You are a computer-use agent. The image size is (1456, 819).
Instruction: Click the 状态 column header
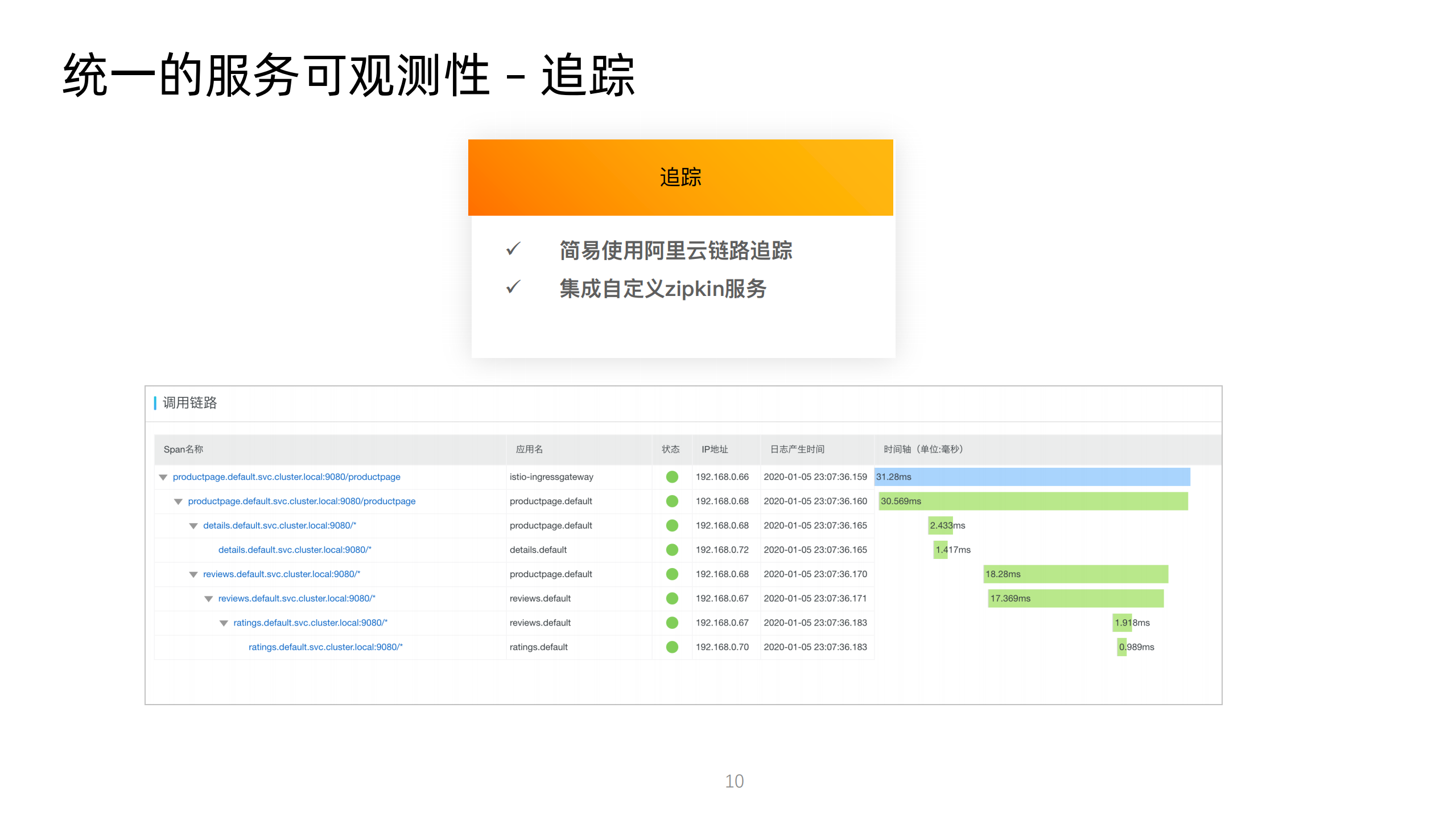click(x=671, y=449)
